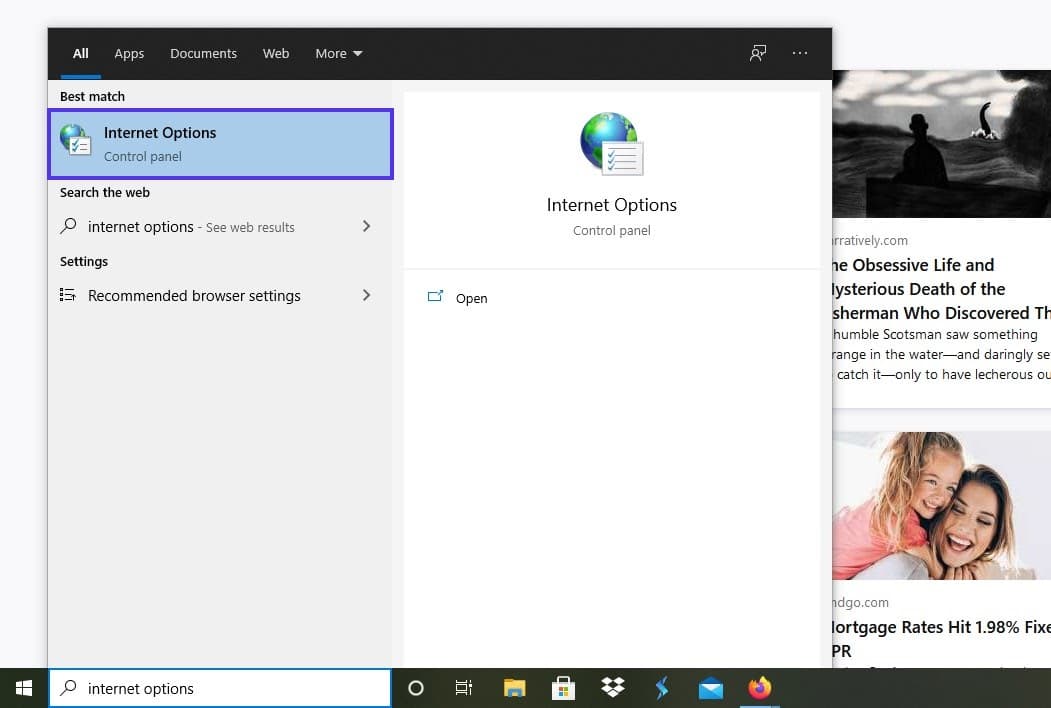Expand the internet options web results arrow

click(366, 227)
